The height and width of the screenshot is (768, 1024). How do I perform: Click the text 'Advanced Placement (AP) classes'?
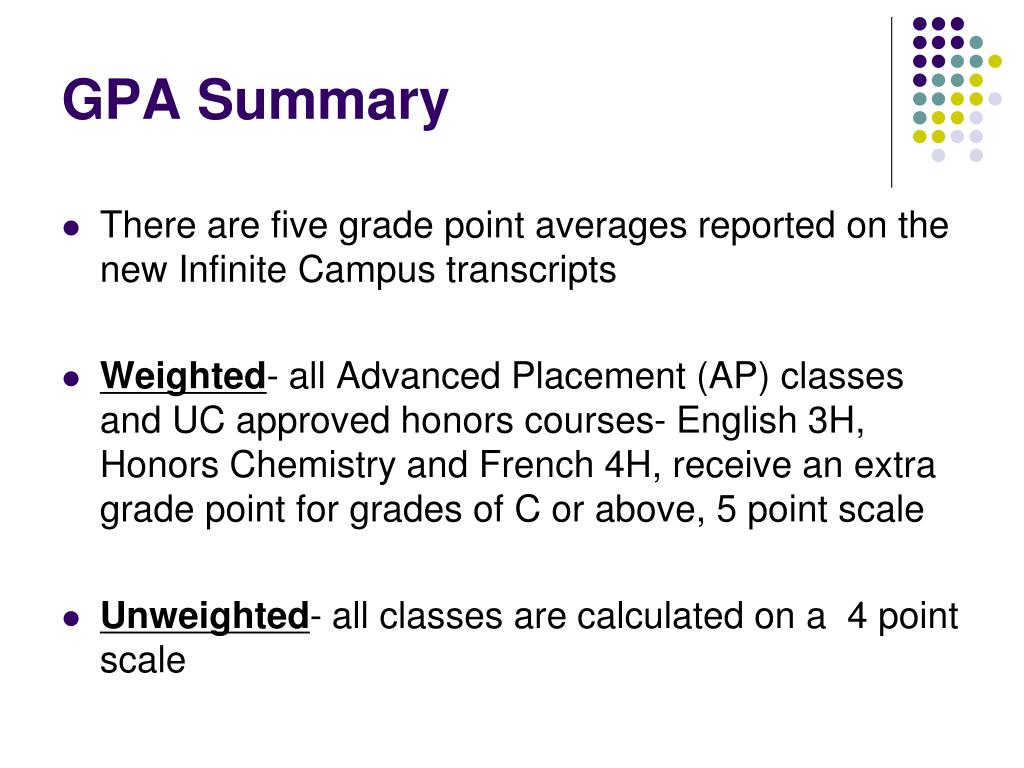[x=620, y=377]
